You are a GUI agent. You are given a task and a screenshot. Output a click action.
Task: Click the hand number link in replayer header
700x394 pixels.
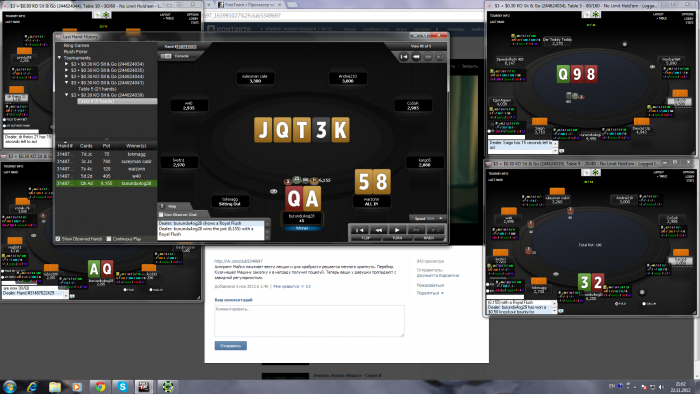point(186,46)
